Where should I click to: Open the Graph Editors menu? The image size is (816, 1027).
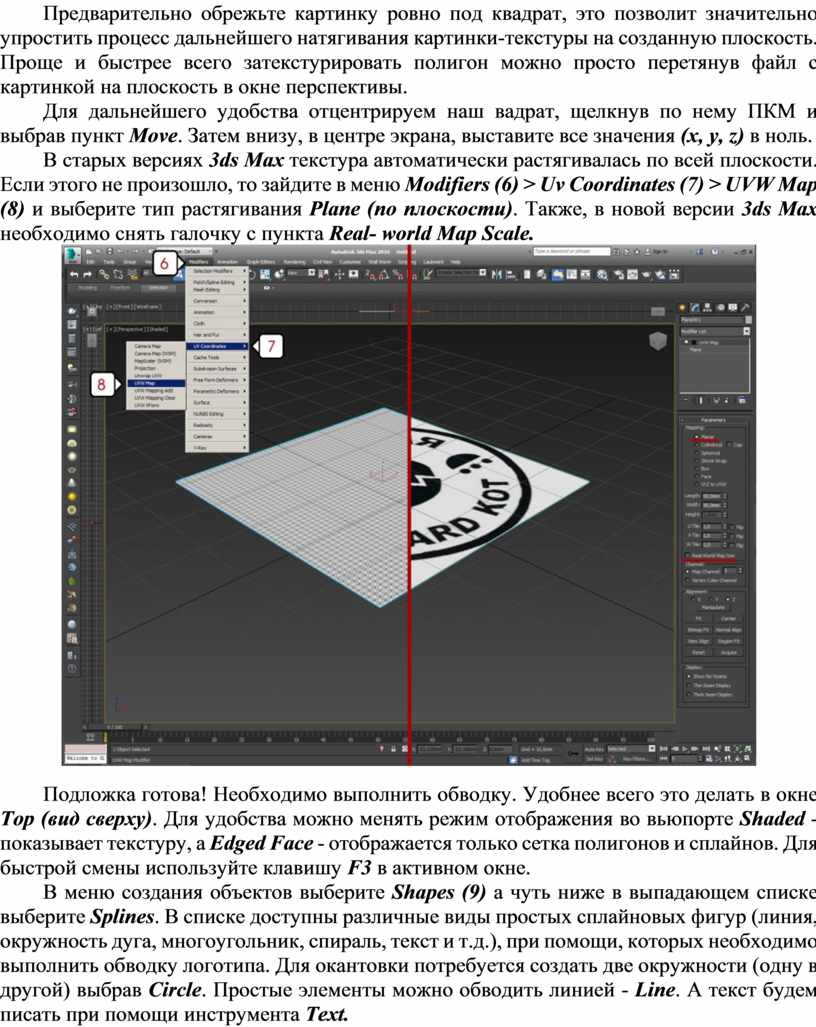coord(261,261)
